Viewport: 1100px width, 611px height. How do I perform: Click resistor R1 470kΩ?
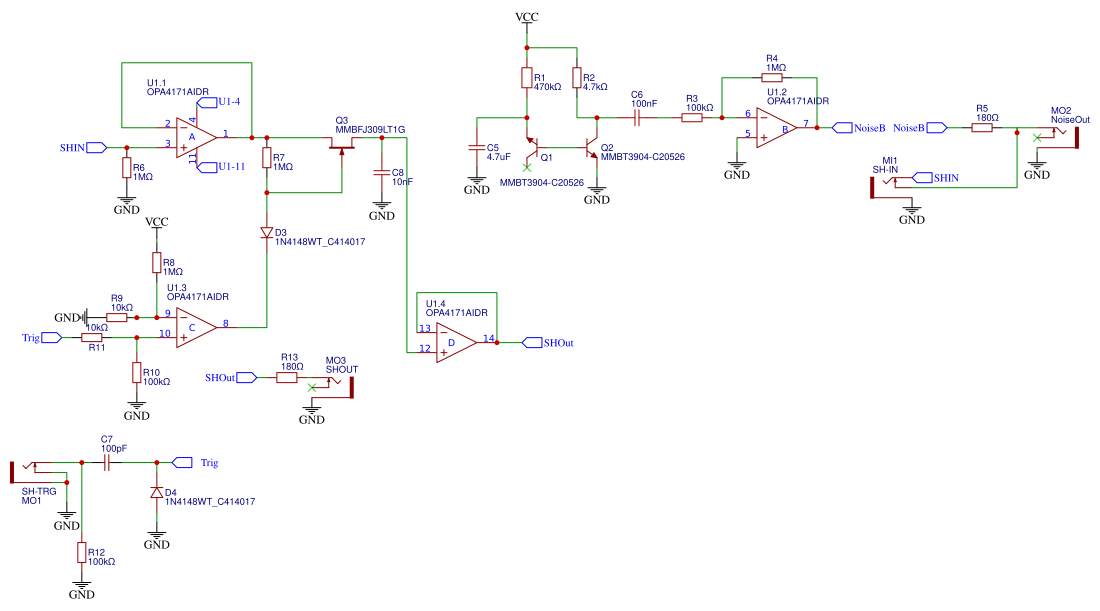pos(526,79)
